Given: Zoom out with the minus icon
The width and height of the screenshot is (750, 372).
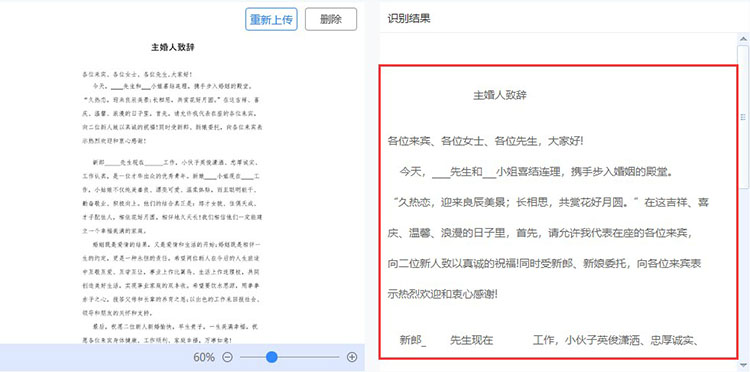Looking at the screenshot, I should click(x=228, y=357).
